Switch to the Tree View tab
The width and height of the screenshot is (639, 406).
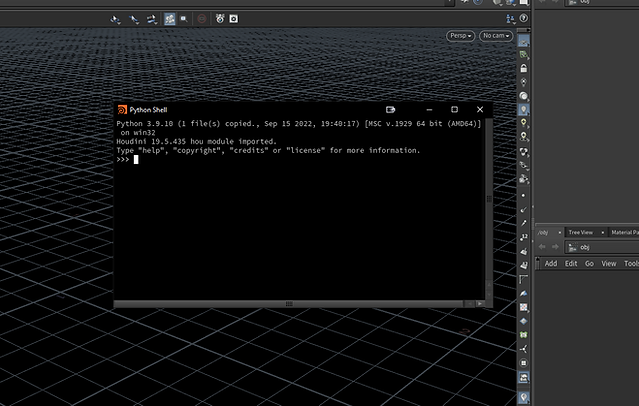(x=581, y=232)
